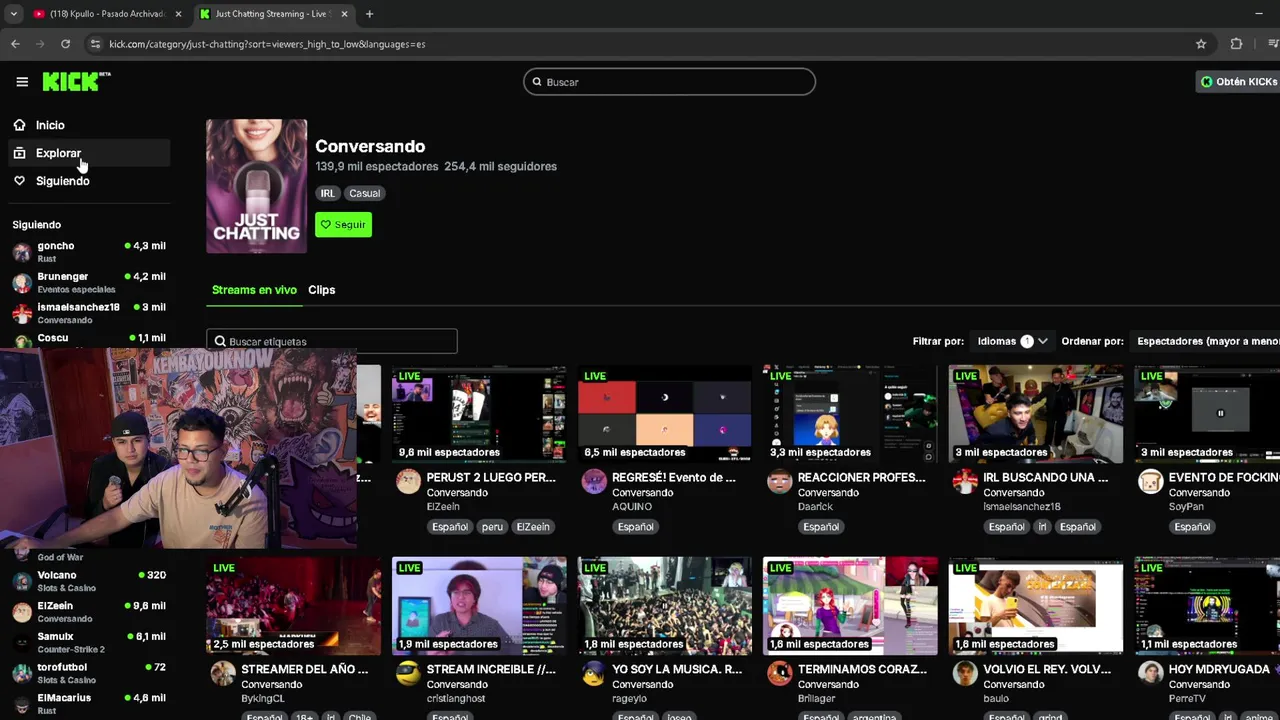Click PerroTV streamer avatar
The height and width of the screenshot is (720, 1280).
[1151, 673]
